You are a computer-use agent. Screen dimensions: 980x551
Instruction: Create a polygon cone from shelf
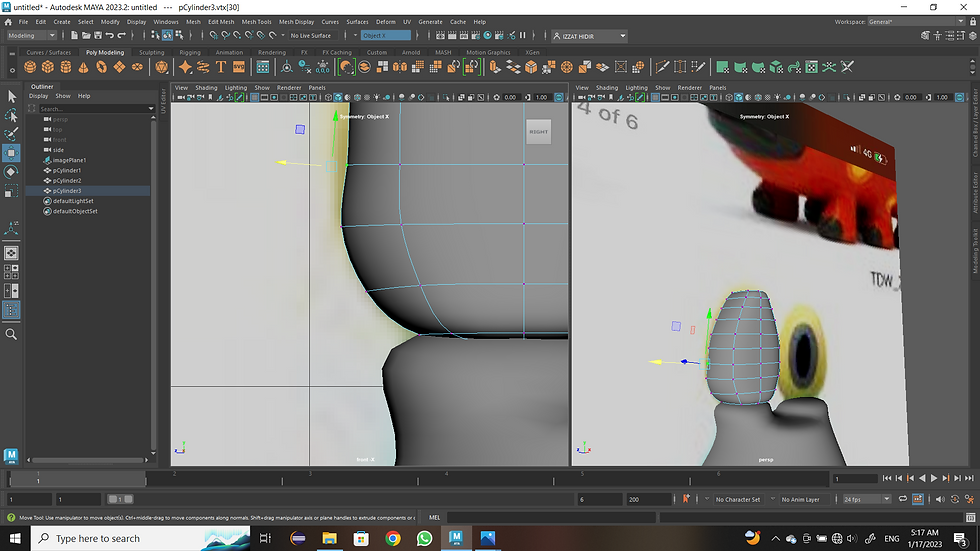point(83,67)
